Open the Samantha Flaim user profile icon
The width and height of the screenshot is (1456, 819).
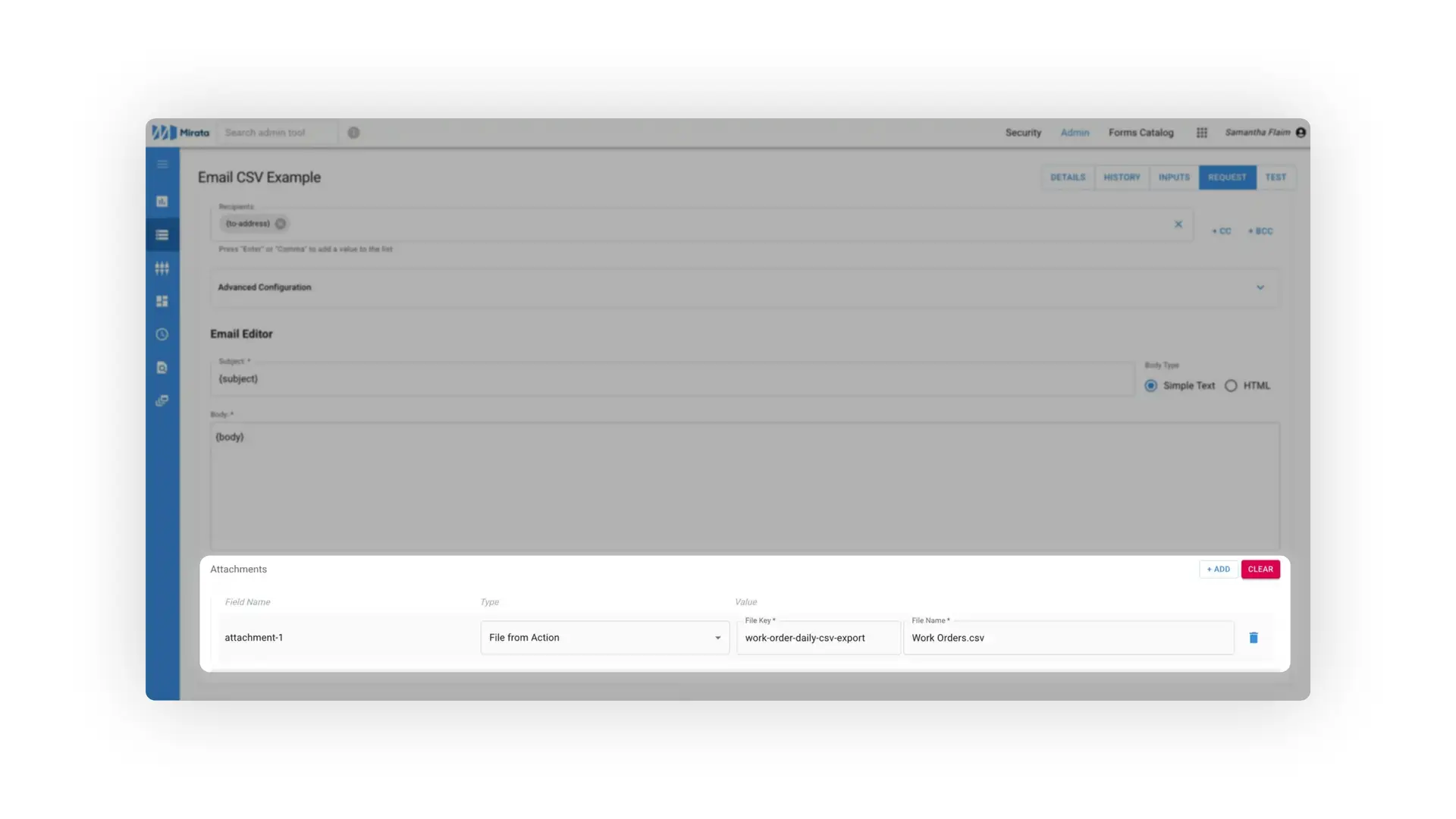point(1301,132)
